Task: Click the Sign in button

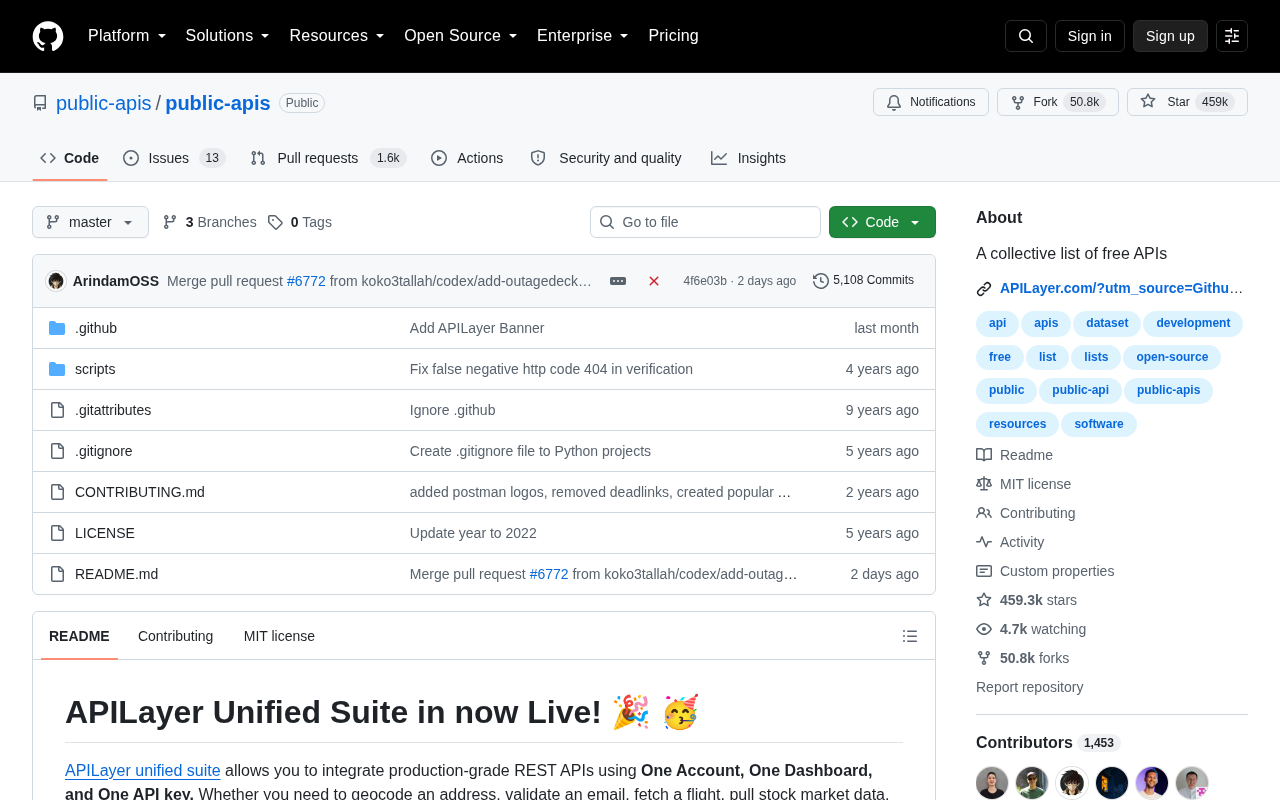Action: (x=1090, y=36)
